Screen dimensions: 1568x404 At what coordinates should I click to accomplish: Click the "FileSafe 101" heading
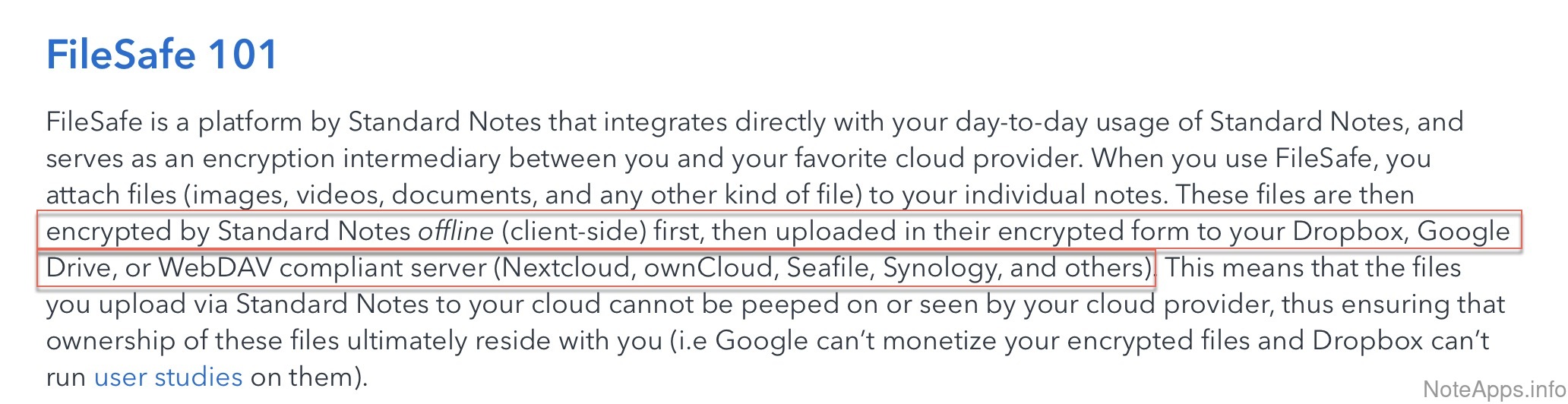click(162, 55)
